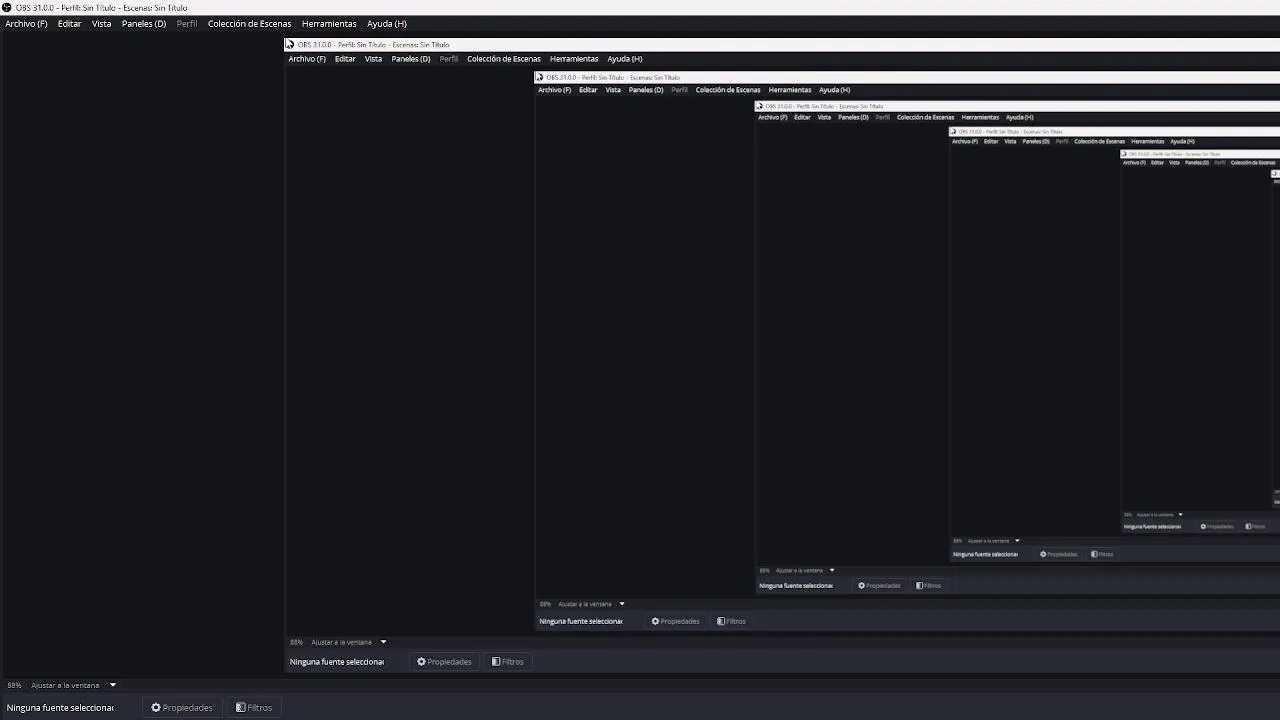Click Herramientas in the largest mirrored preview copy
This screenshot has width=1280, height=720.
(574, 59)
